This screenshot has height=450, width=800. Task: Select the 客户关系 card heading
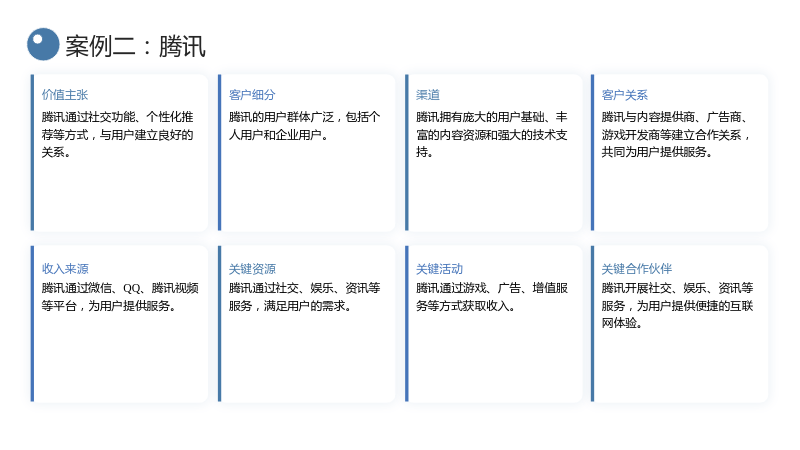click(624, 95)
